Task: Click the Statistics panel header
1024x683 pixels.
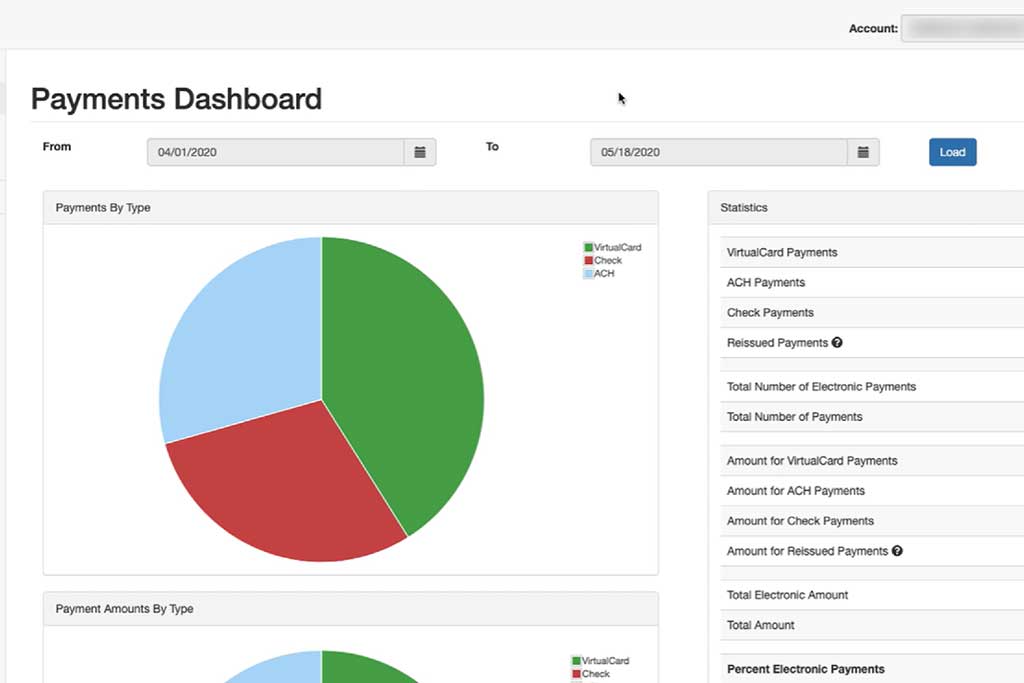Action: [x=866, y=208]
